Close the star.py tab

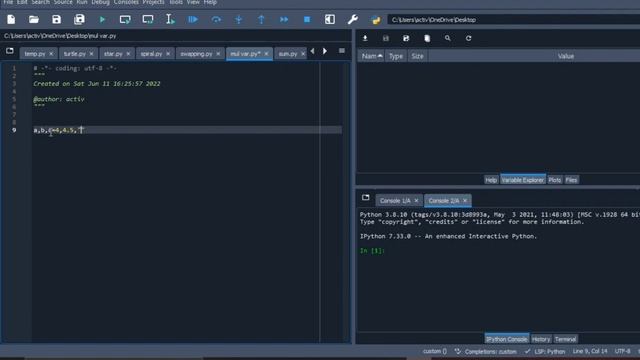tap(128, 53)
